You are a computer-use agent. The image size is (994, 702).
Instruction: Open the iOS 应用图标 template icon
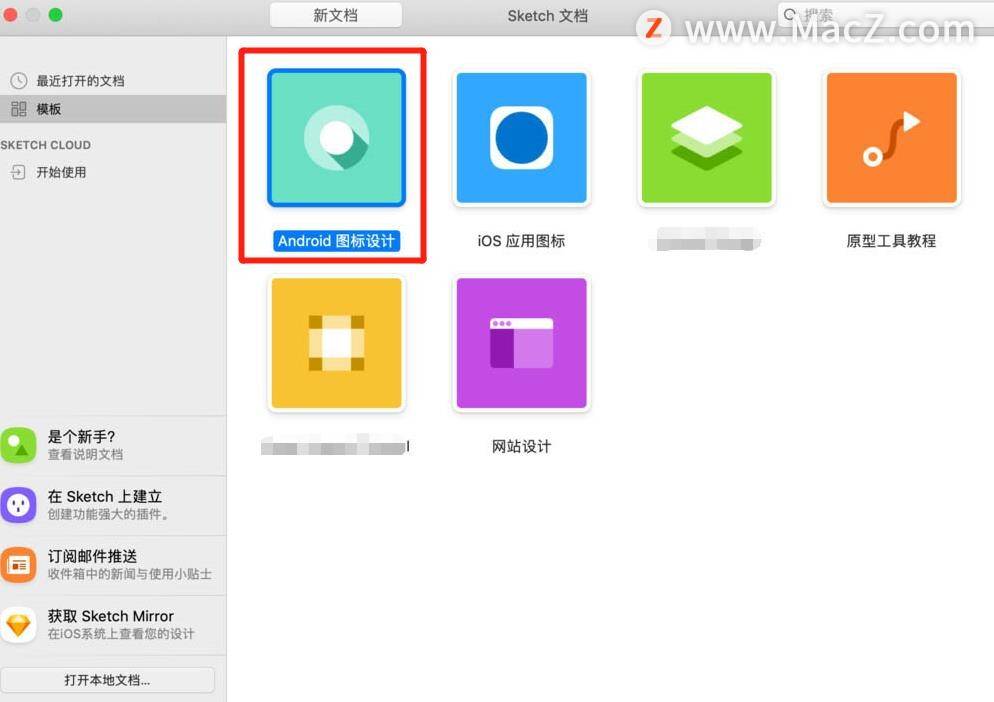pos(521,138)
